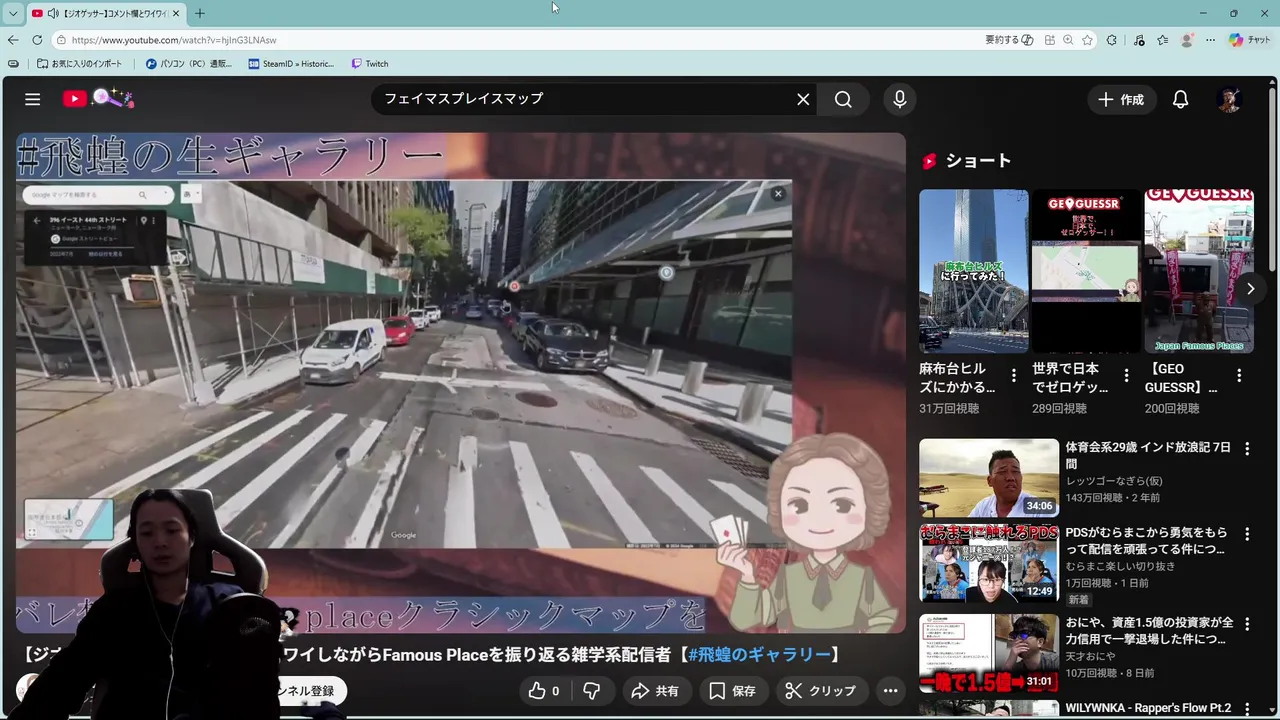This screenshot has width=1280, height=720.
Task: Open おにや 資産1.5億 video thumbnail
Action: (989, 653)
